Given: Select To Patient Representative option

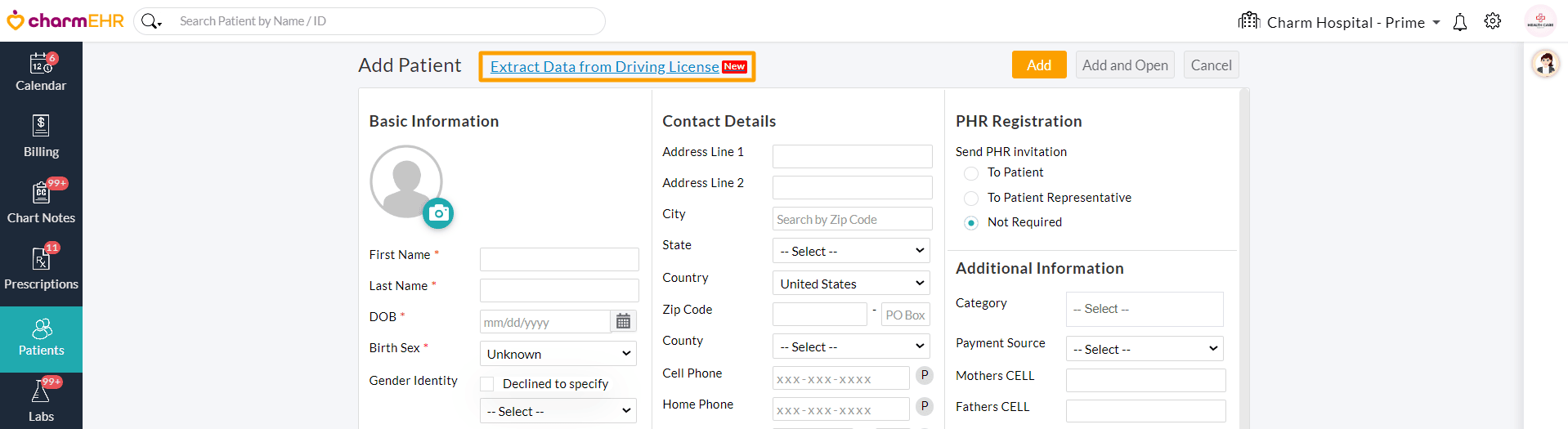Looking at the screenshot, I should click(x=971, y=199).
